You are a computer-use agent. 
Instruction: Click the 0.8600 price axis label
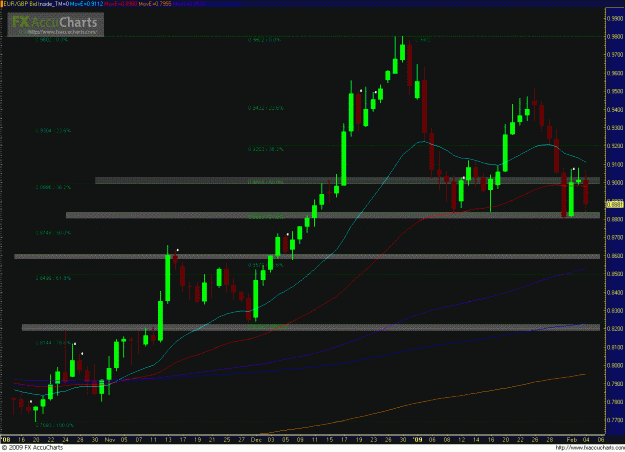click(616, 255)
